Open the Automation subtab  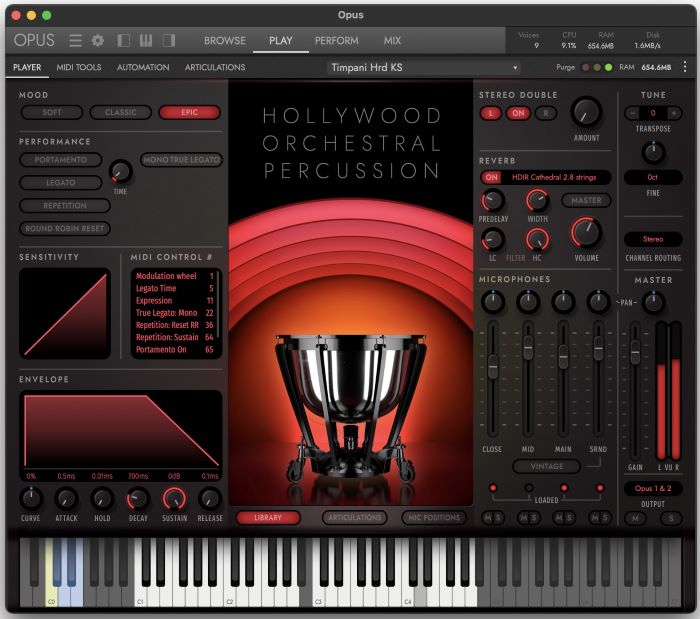(x=143, y=67)
